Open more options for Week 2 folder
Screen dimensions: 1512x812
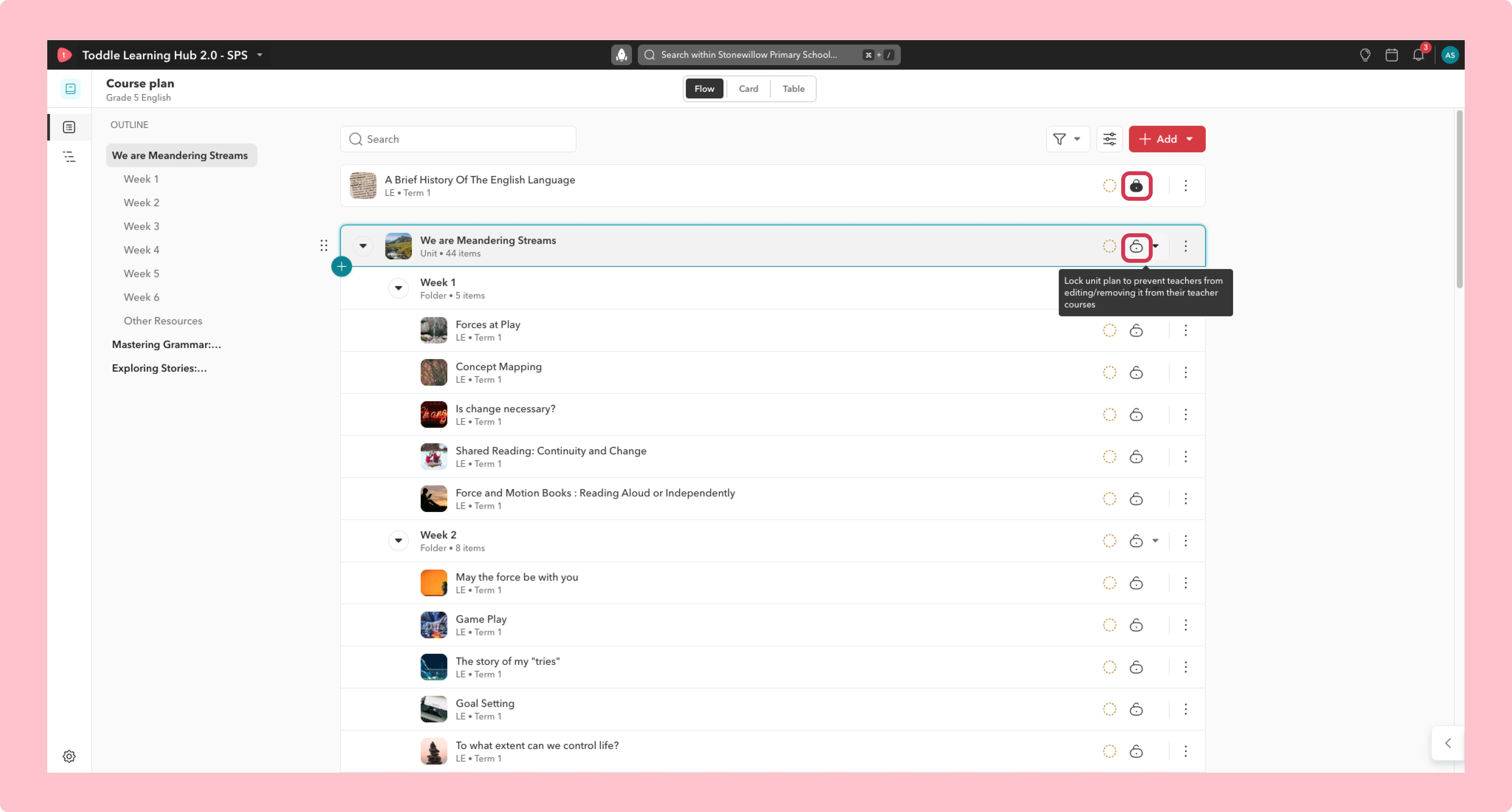point(1186,540)
